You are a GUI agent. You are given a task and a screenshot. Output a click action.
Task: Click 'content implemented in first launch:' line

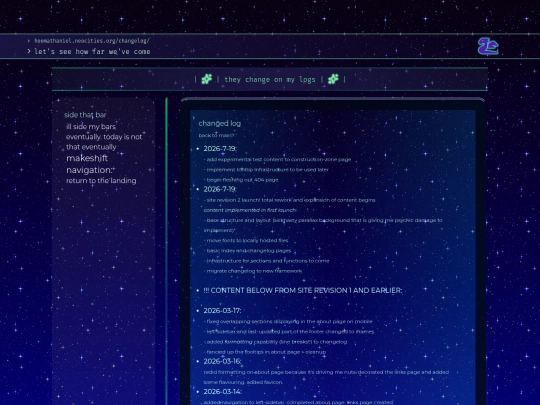[250, 210]
